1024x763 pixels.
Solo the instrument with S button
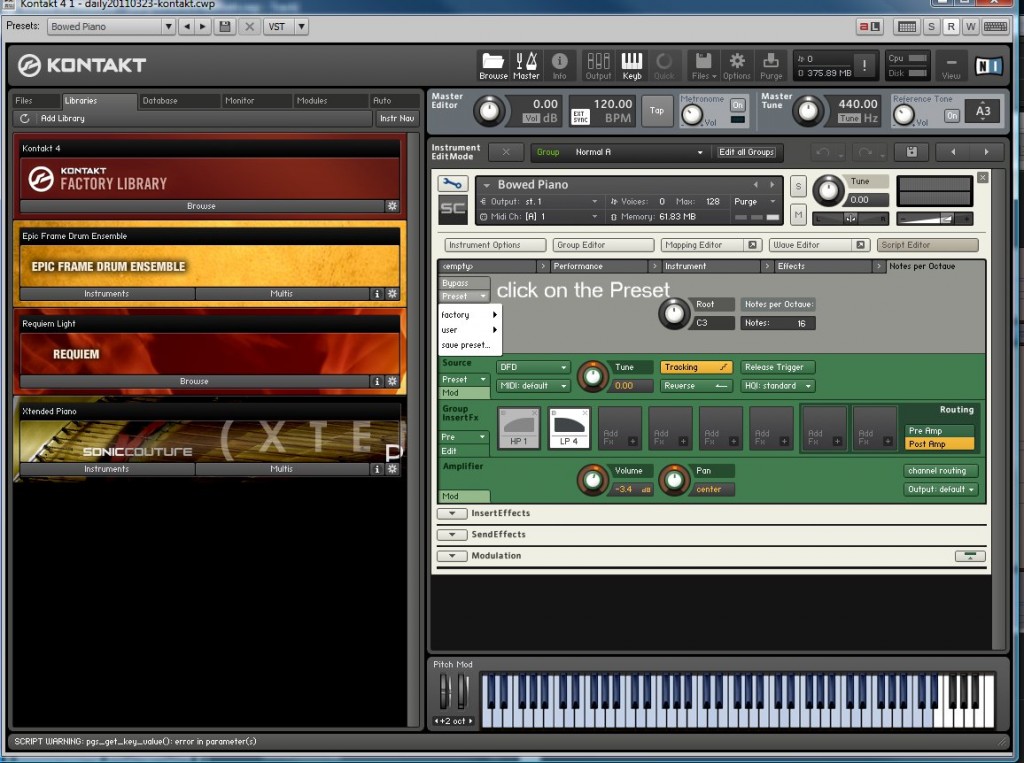pyautogui.click(x=798, y=186)
